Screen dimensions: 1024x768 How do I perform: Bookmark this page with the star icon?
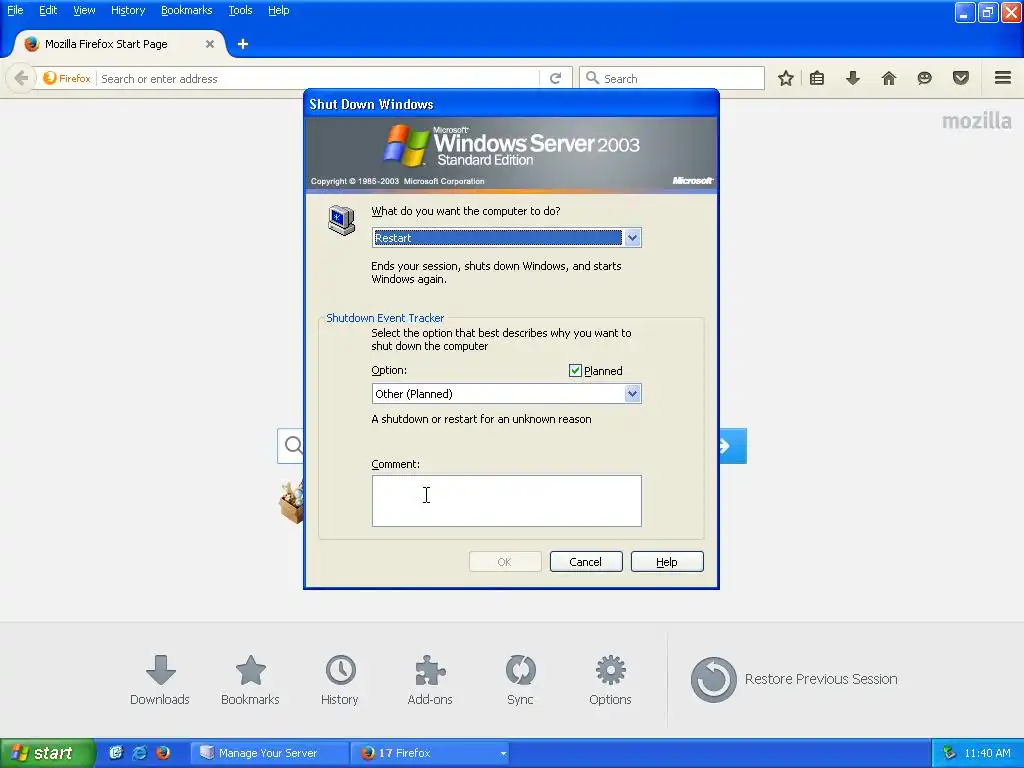[786, 78]
